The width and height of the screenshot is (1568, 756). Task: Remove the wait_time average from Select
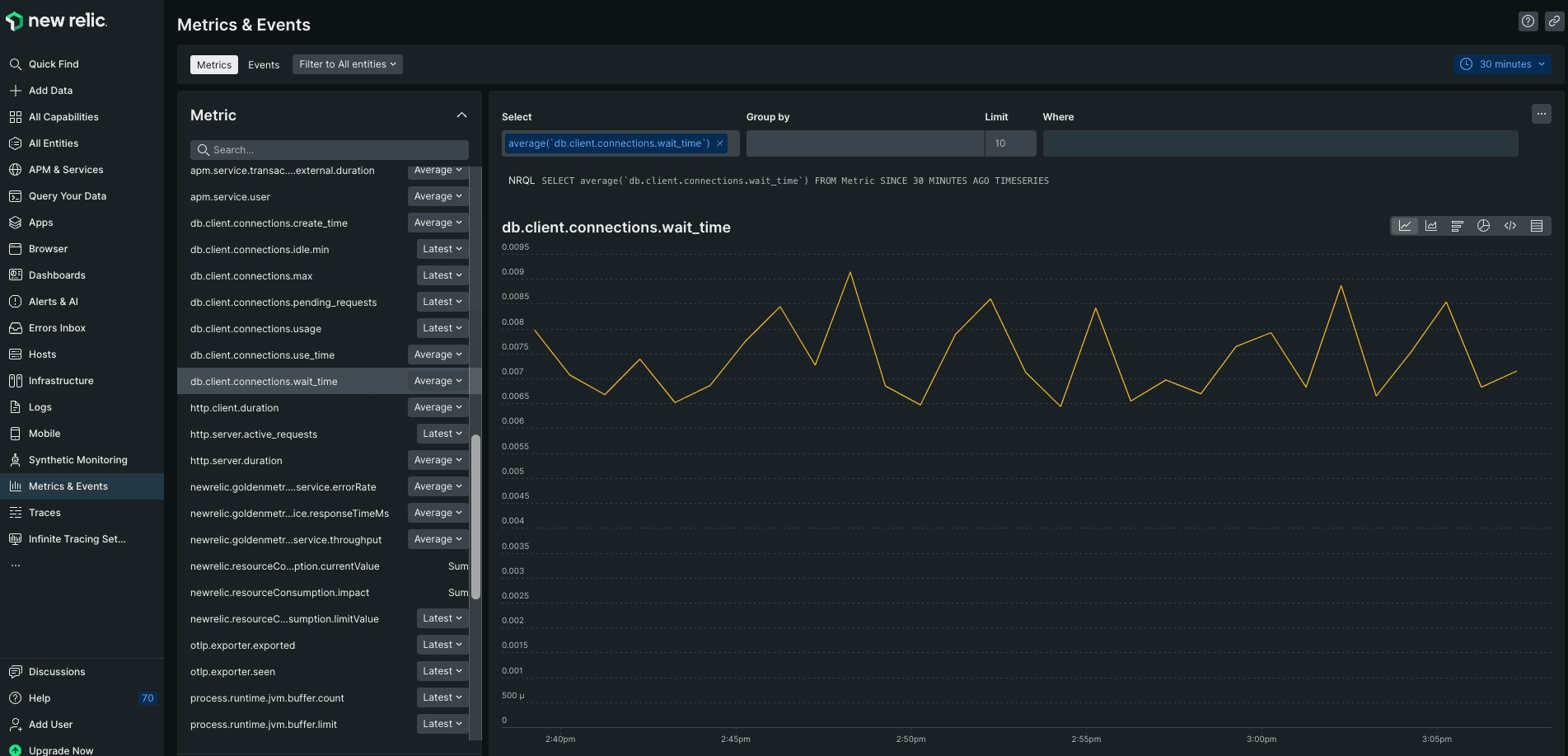pyautogui.click(x=720, y=143)
